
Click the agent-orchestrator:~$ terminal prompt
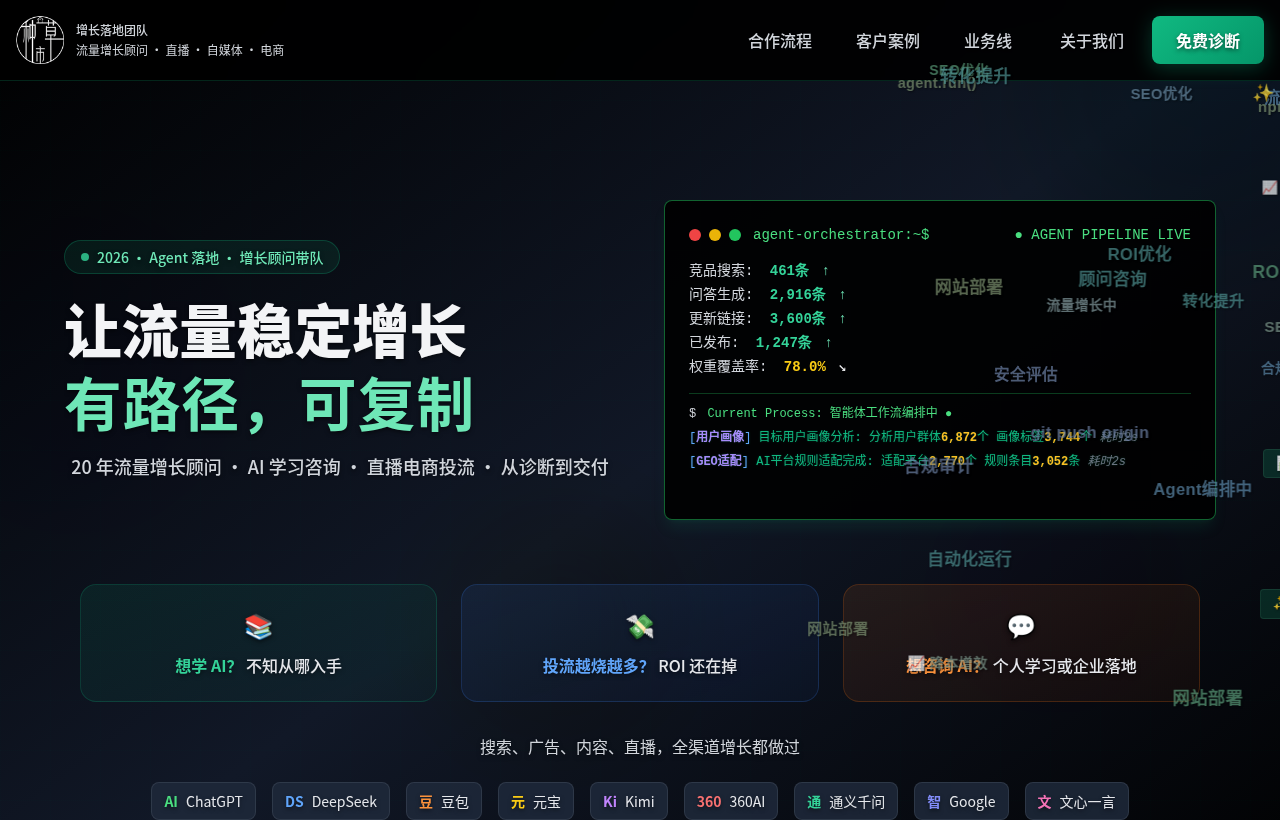pos(841,235)
